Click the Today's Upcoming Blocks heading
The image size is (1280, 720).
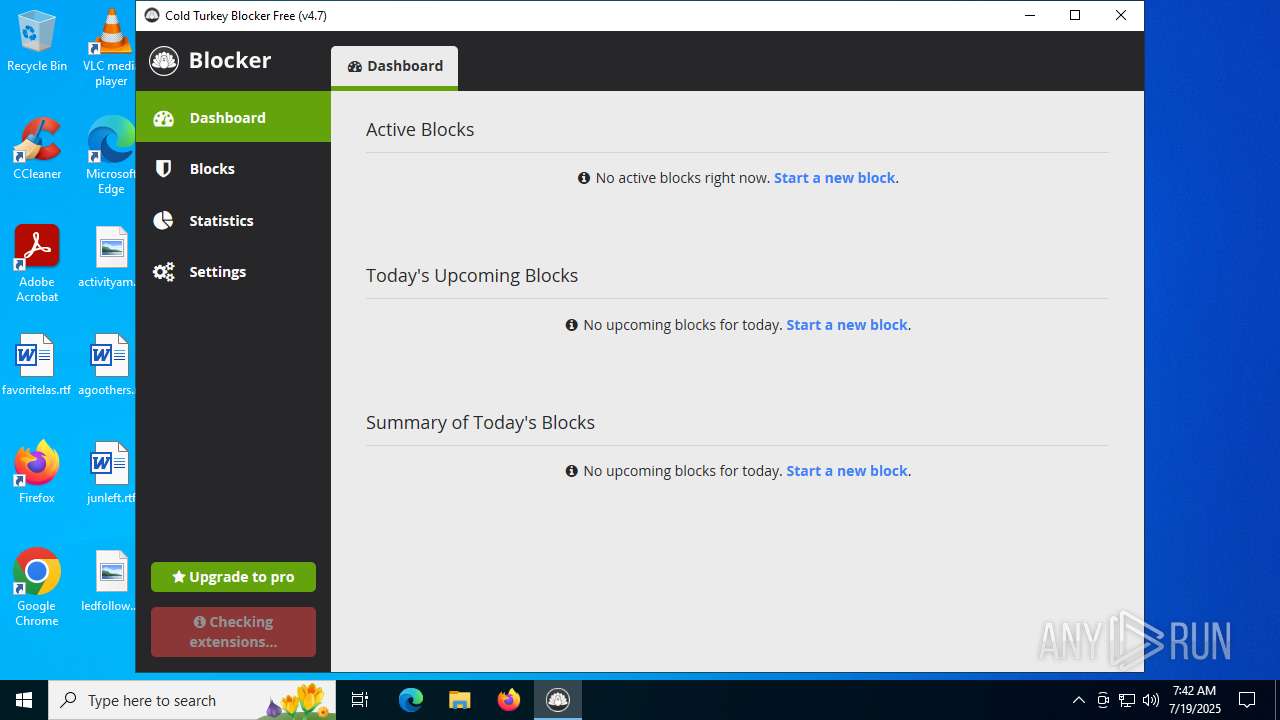(x=472, y=276)
